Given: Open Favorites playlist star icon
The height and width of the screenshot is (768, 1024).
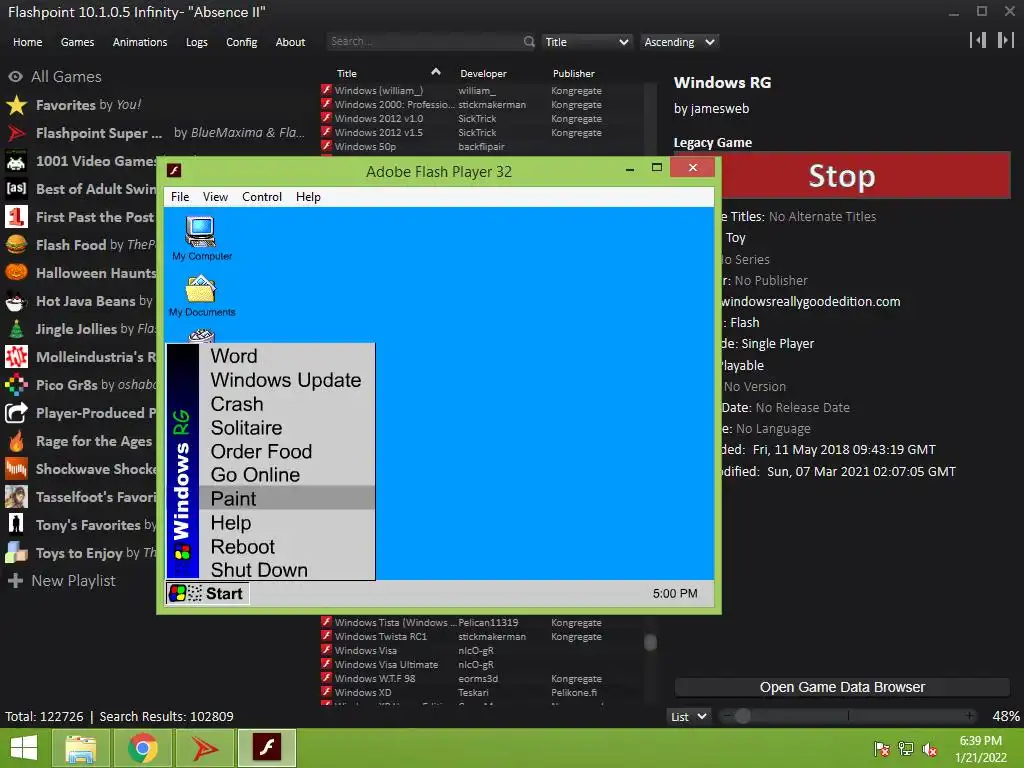Looking at the screenshot, I should [16, 104].
